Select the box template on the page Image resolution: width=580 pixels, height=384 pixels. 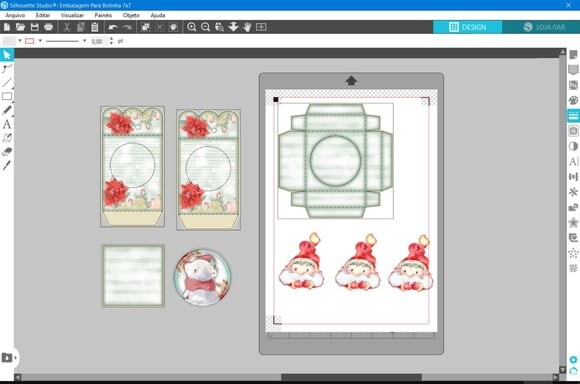pyautogui.click(x=335, y=161)
